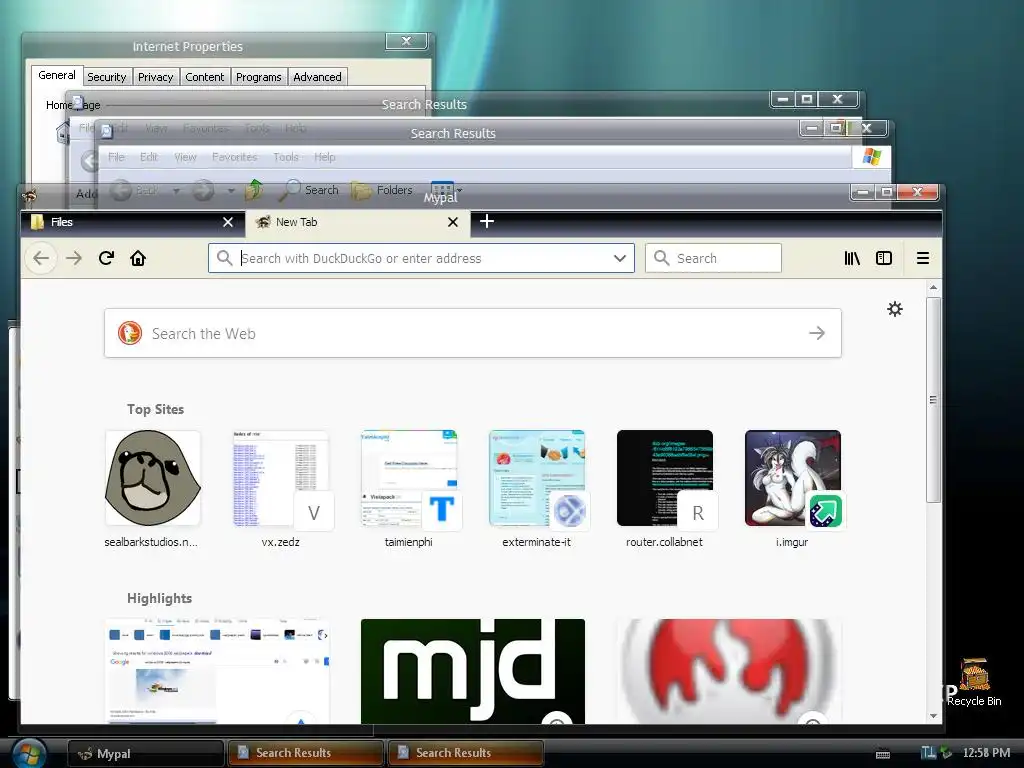This screenshot has height=768, width=1024.
Task: Show sidebars in Mypal
Action: (884, 258)
